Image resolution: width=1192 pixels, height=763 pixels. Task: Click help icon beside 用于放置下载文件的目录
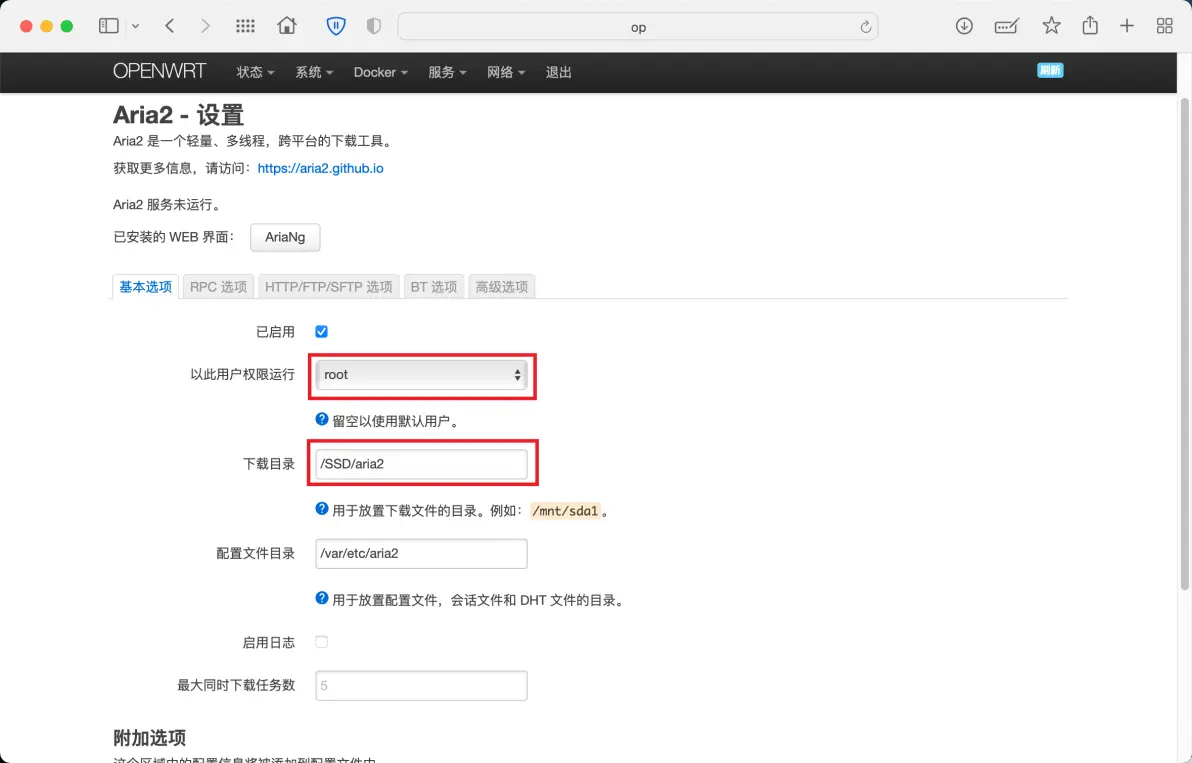(x=322, y=509)
